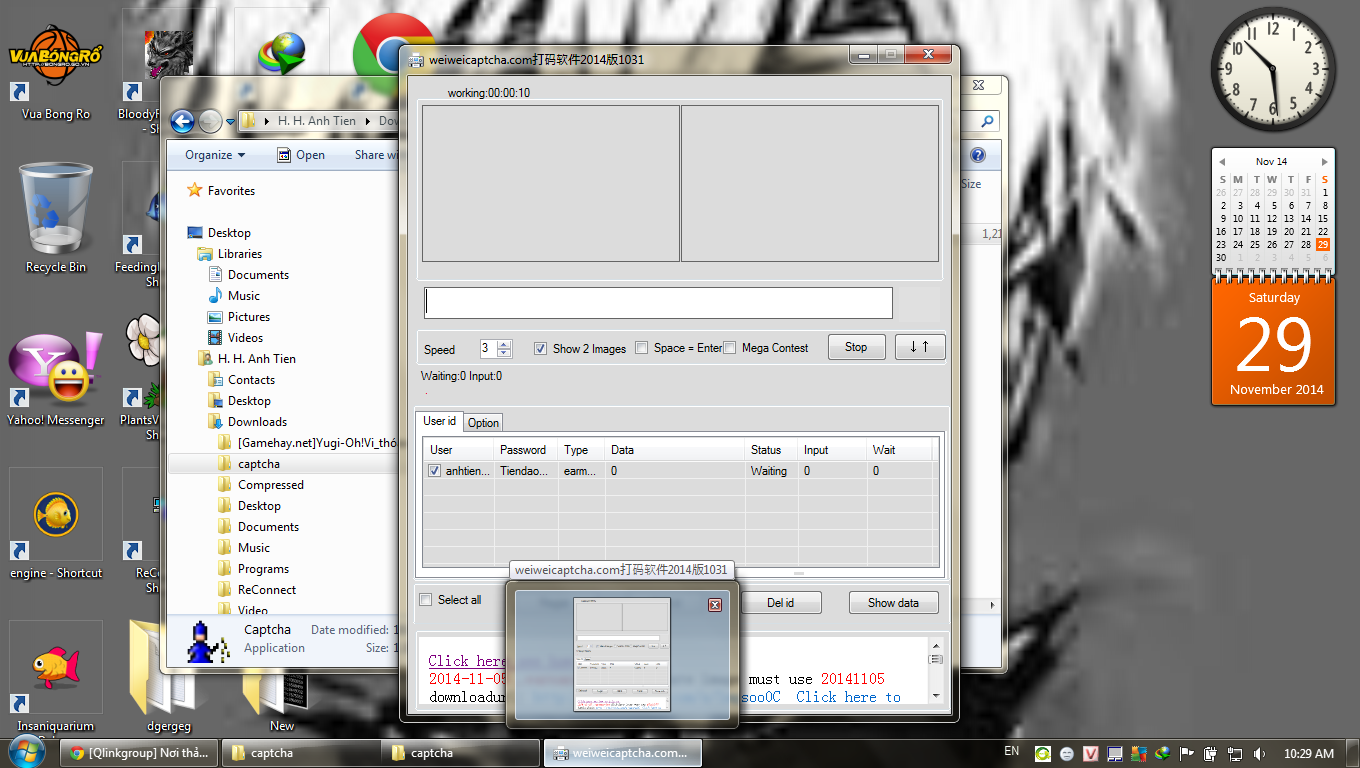Click Explorer's Forward navigation arrow
This screenshot has height=768, width=1360.
[x=210, y=121]
